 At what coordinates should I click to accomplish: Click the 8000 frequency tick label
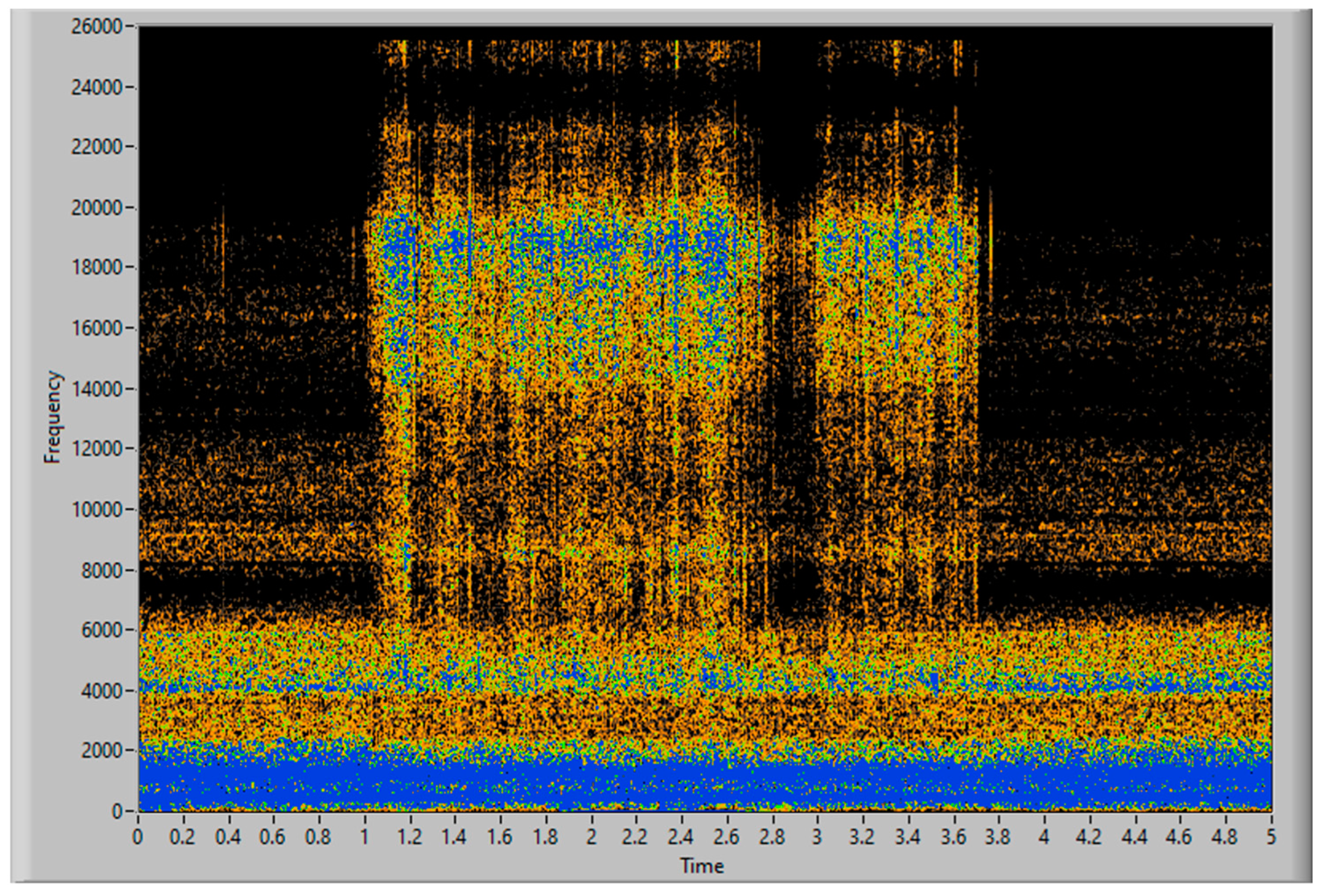103,570
